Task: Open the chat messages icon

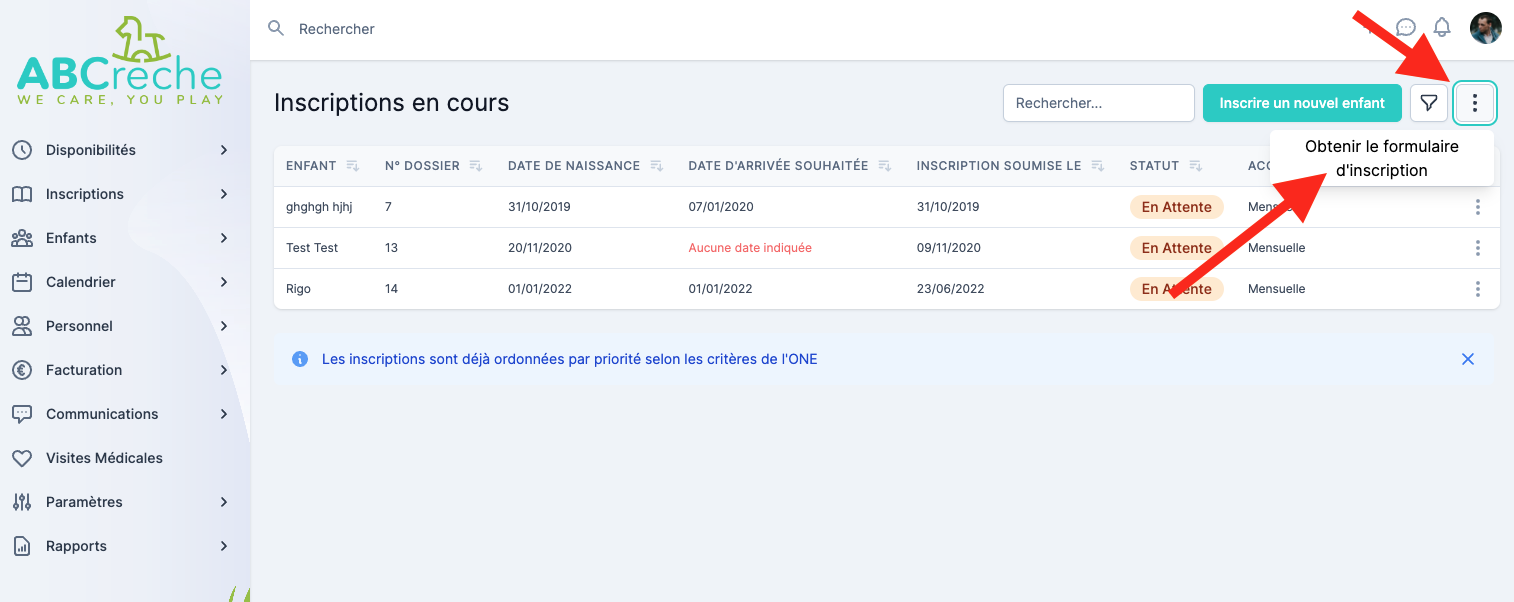Action: (1406, 28)
